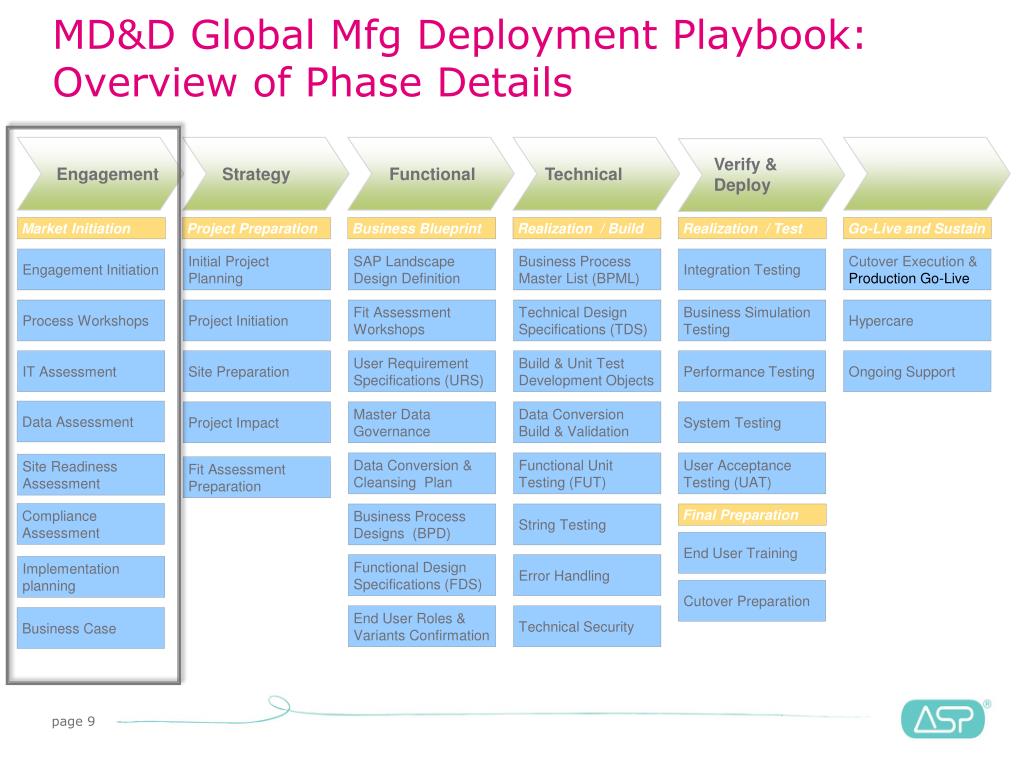The width and height of the screenshot is (1024, 768).
Task: Choose the Error Handling box
Action: click(x=586, y=575)
